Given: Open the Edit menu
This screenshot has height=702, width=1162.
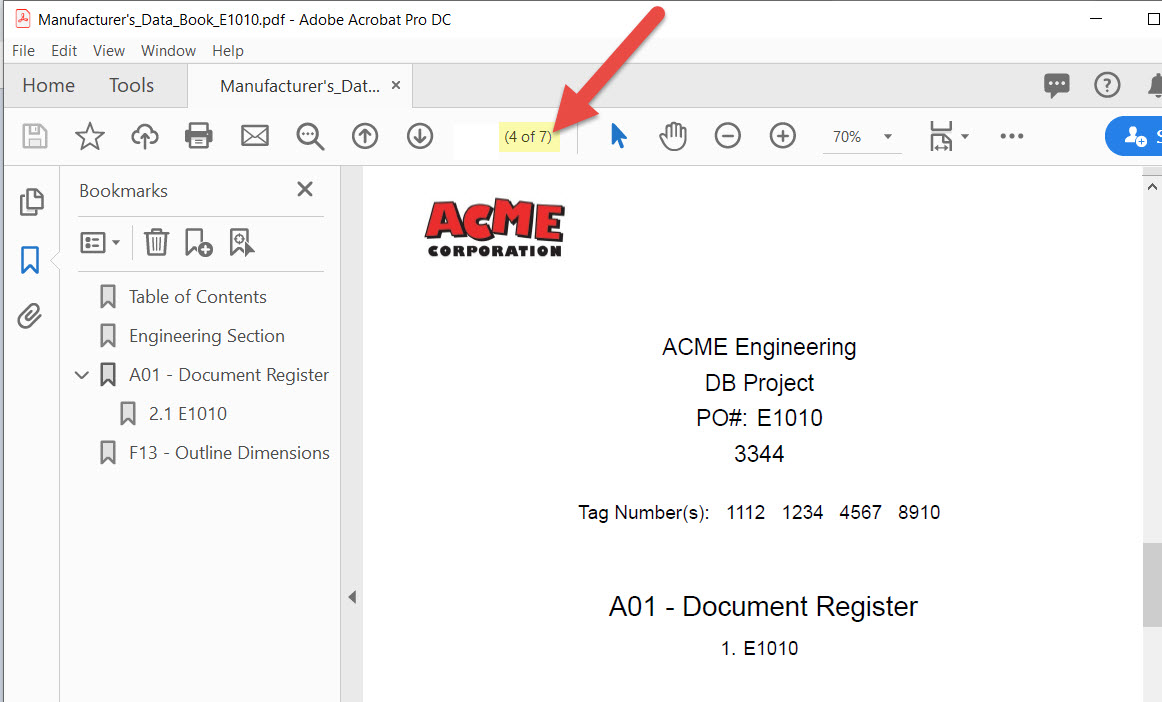Looking at the screenshot, I should 64,50.
